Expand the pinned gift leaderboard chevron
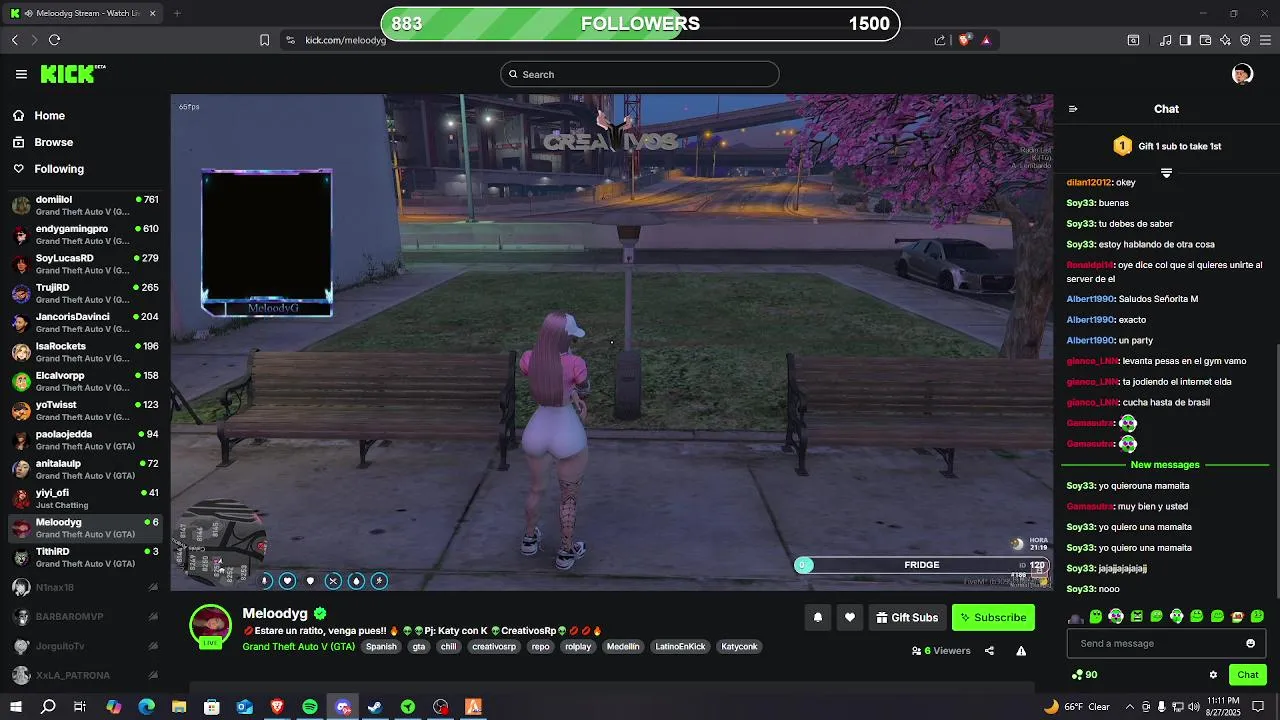The height and width of the screenshot is (720, 1280). [x=1166, y=174]
